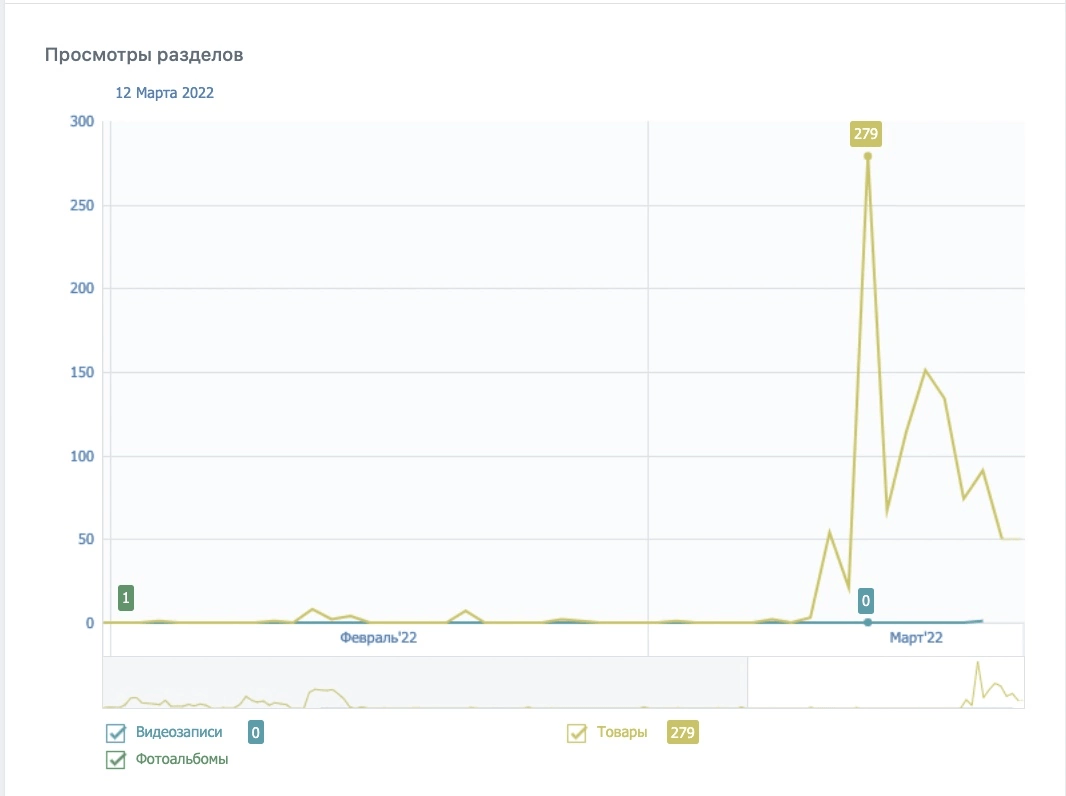Disable the Товары series checkbox
The height and width of the screenshot is (796, 1066).
point(577,733)
